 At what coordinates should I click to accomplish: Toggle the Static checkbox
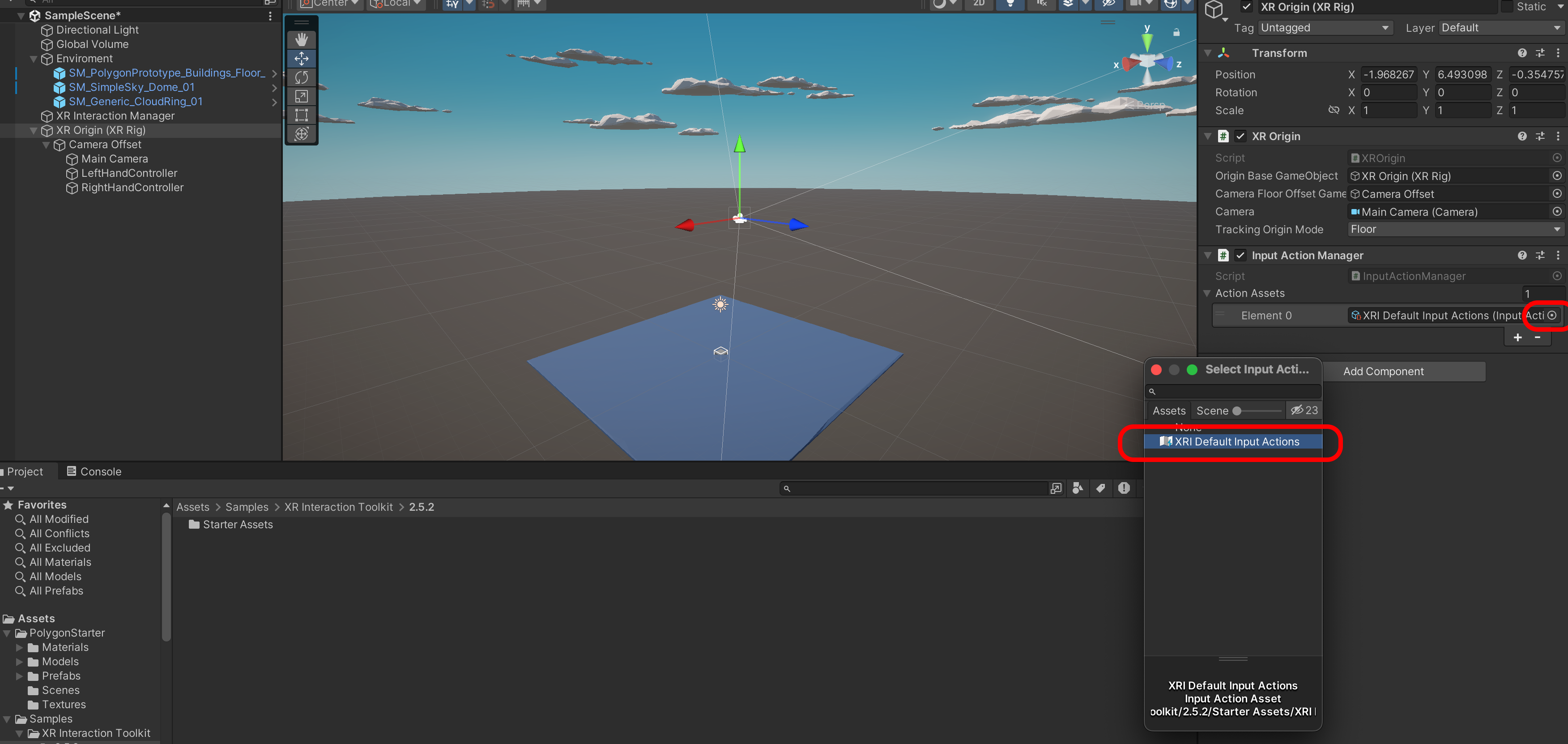pos(1507,7)
